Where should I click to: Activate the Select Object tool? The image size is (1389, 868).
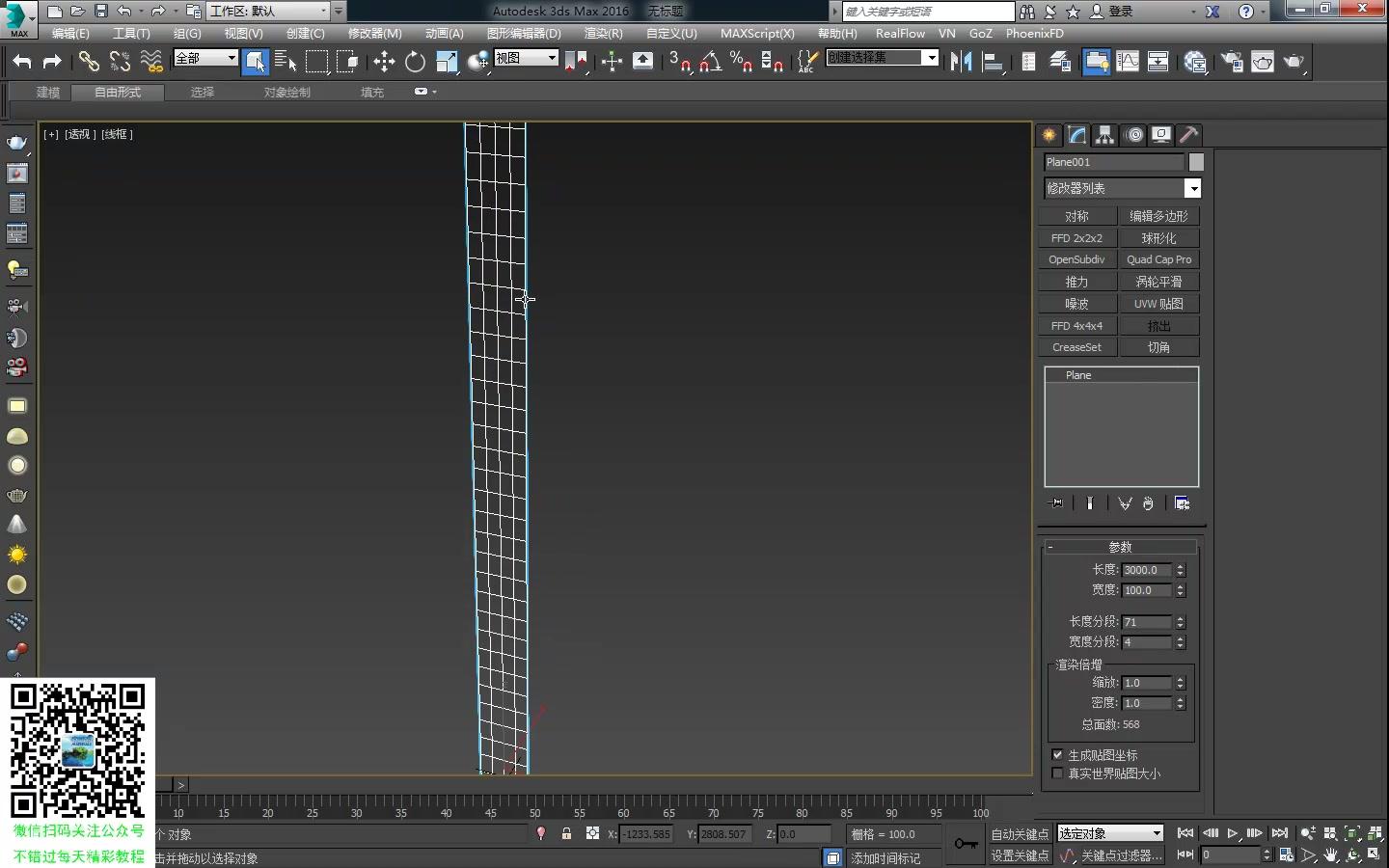tap(256, 62)
